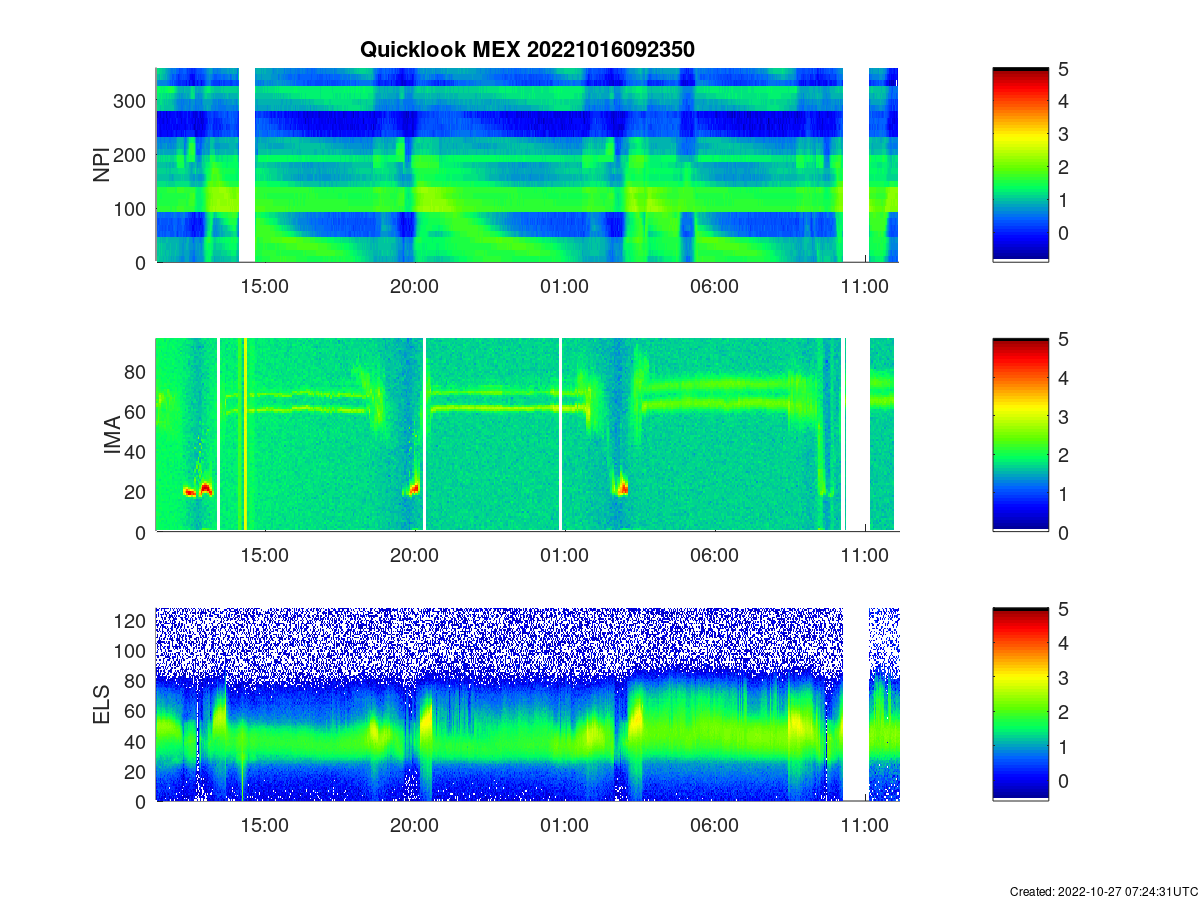Click the 06:00 tick under IMA panel
This screenshot has width=1200, height=900.
tap(715, 556)
